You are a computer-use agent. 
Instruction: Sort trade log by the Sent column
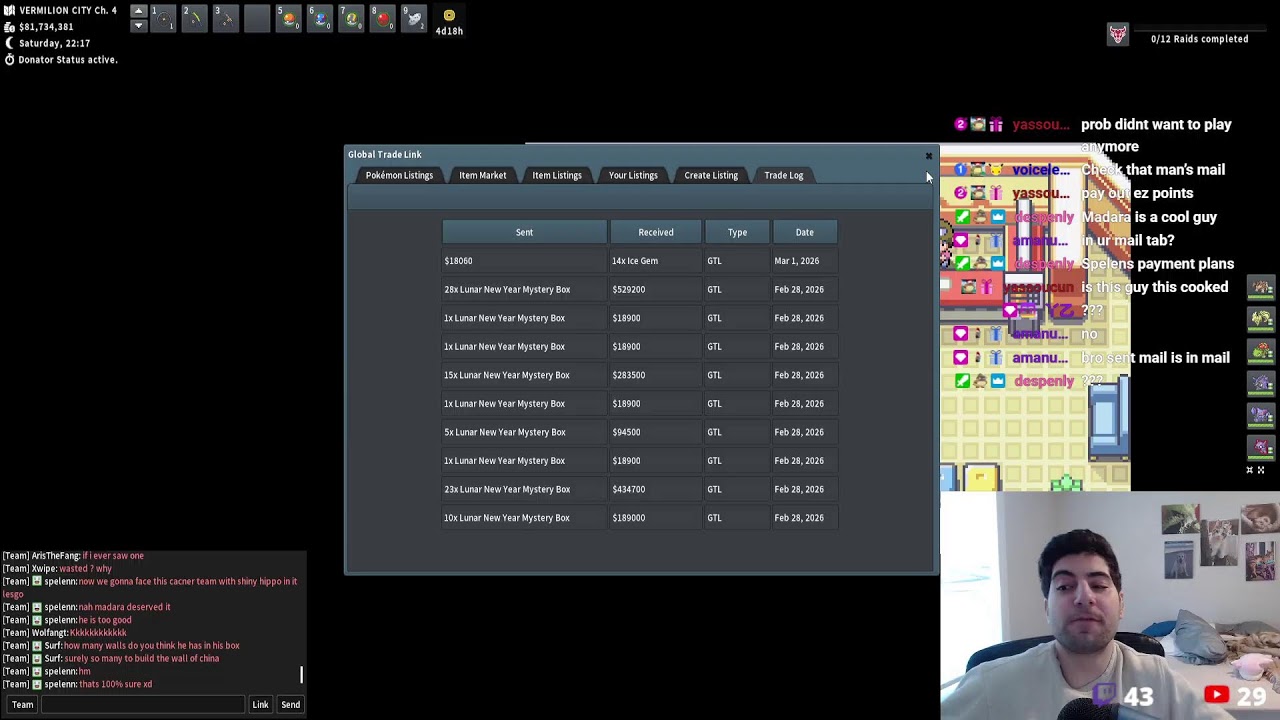click(524, 232)
